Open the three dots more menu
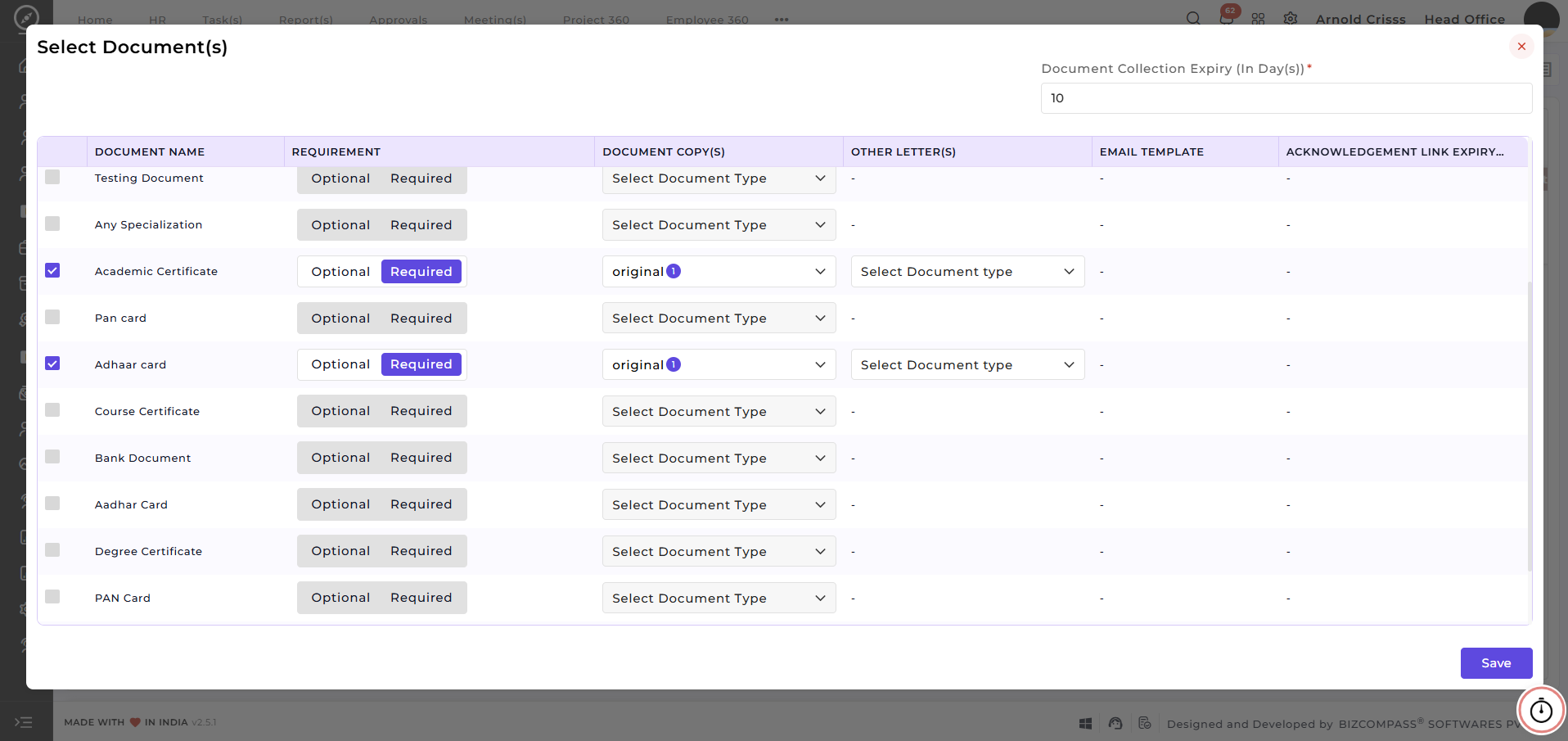Screen dimensions: 1568x741 tap(782, 20)
